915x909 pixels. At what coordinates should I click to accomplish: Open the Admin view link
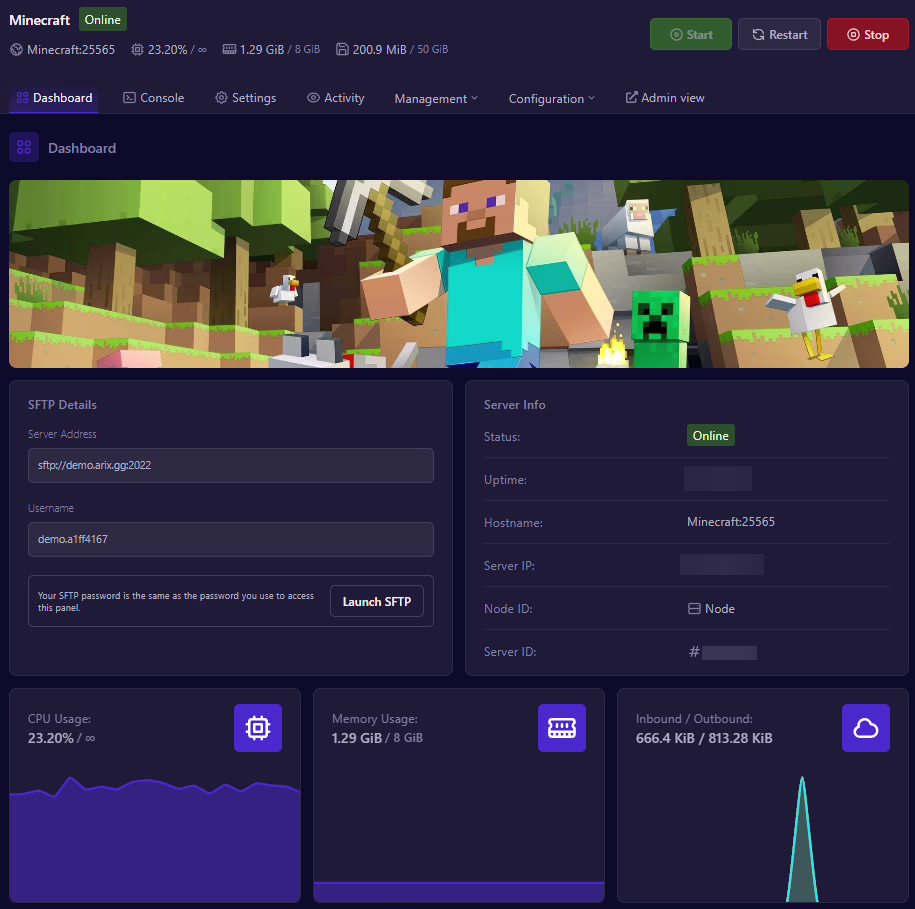[x=665, y=98]
